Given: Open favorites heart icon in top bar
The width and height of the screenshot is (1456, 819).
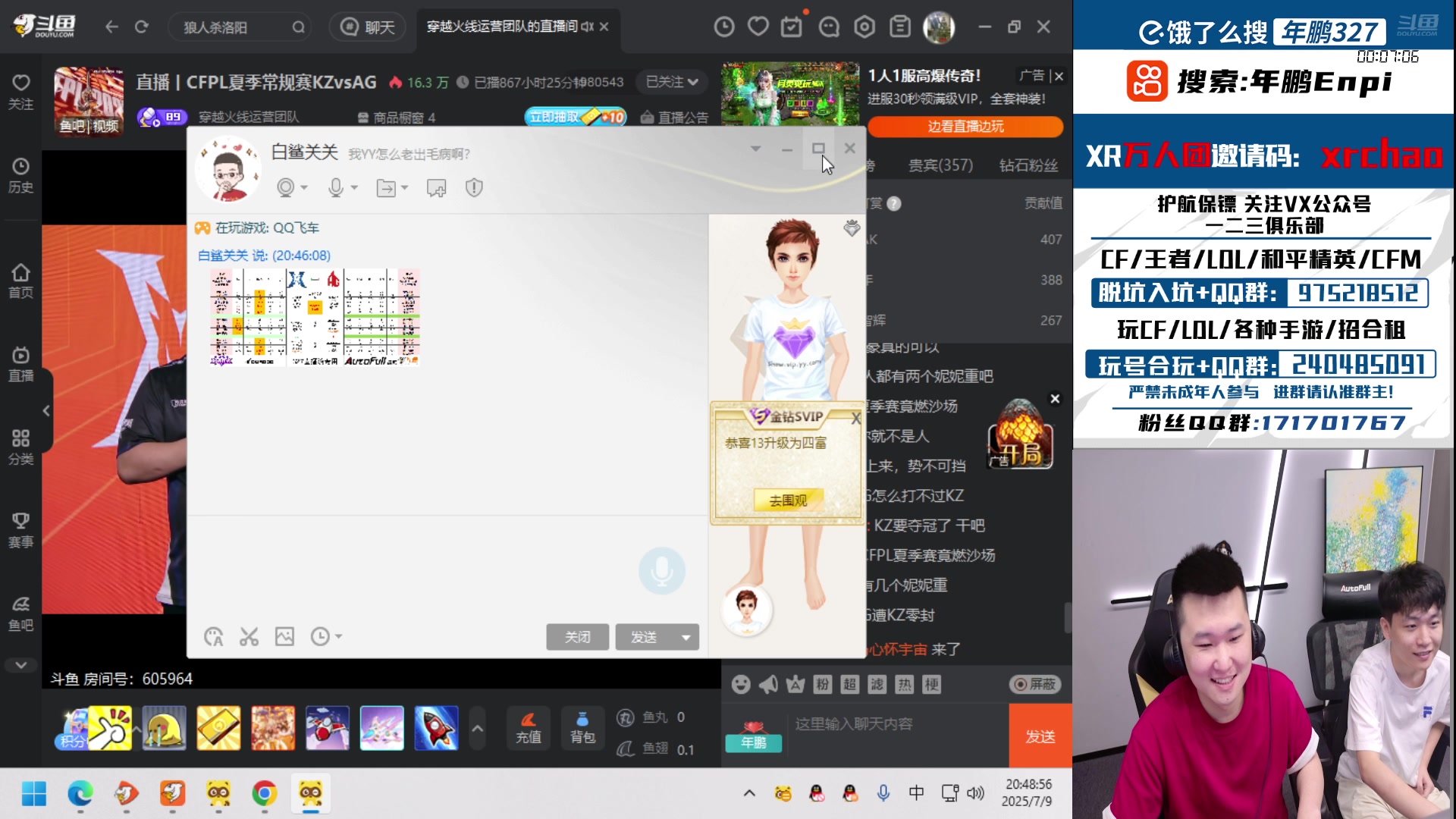Looking at the screenshot, I should pyautogui.click(x=758, y=27).
